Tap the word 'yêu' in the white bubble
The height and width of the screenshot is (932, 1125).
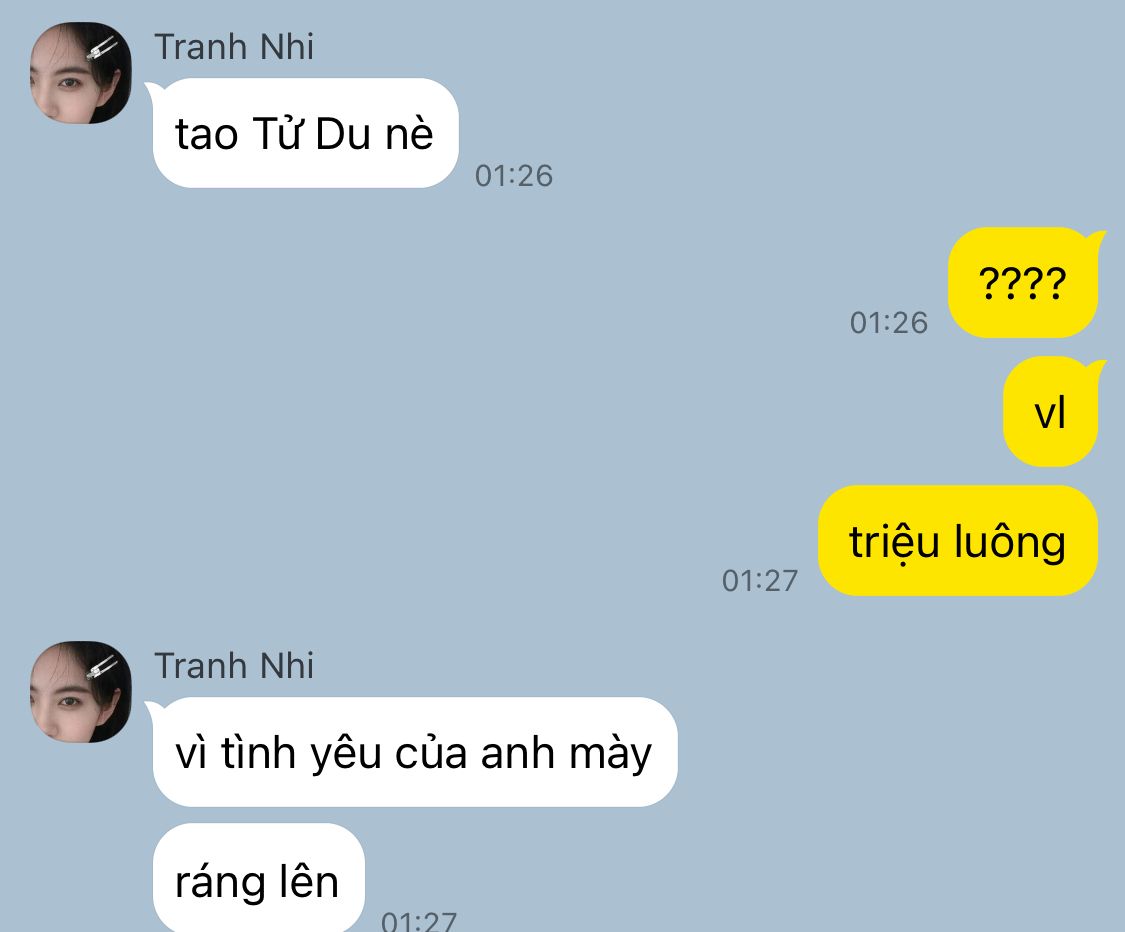click(x=345, y=756)
